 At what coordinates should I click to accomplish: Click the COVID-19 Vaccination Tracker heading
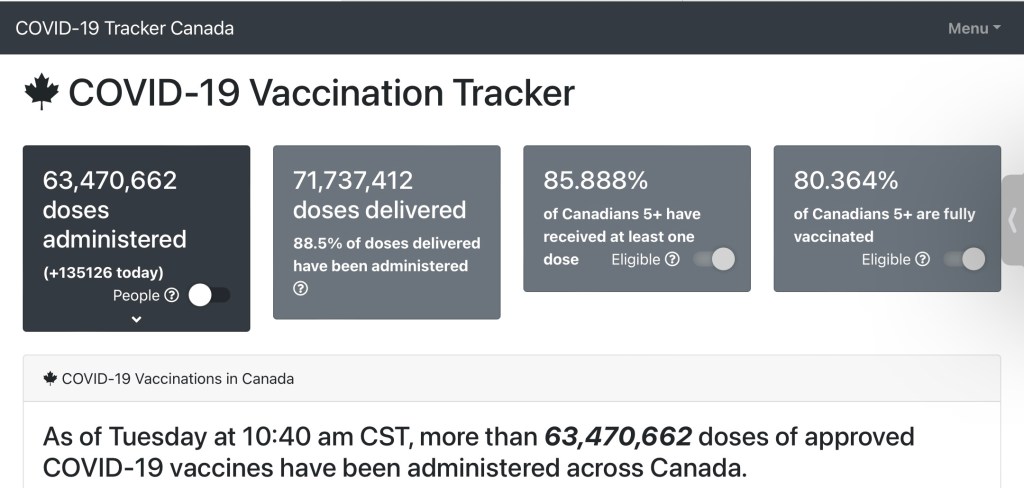(x=320, y=93)
